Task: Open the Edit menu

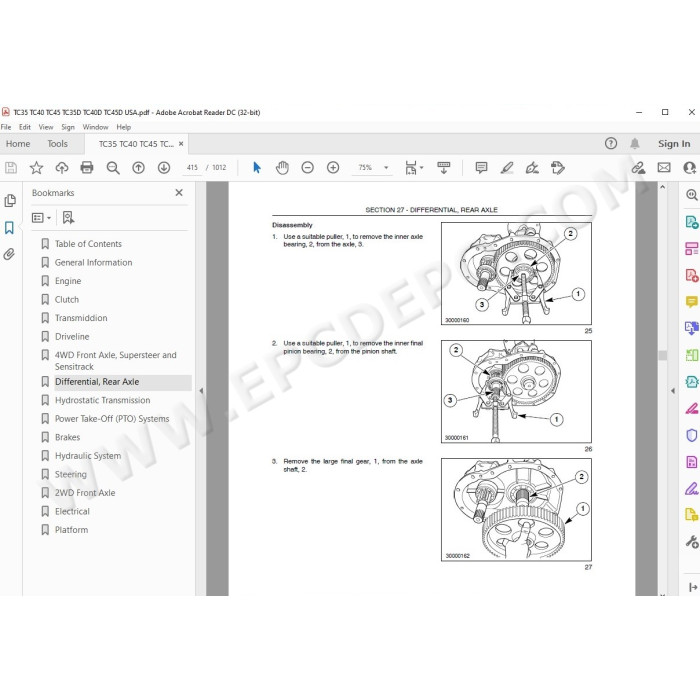Action: pos(25,127)
